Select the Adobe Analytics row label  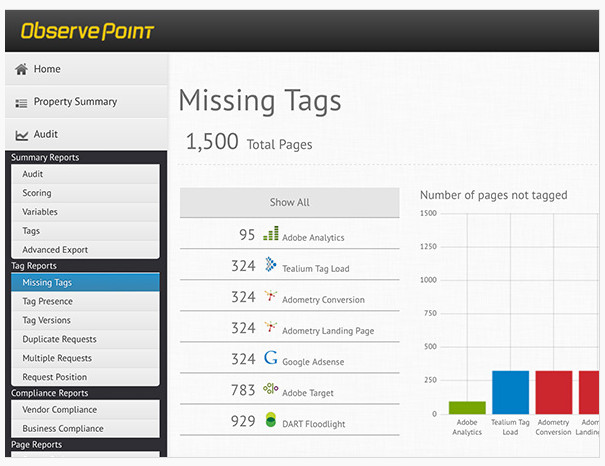(x=313, y=238)
